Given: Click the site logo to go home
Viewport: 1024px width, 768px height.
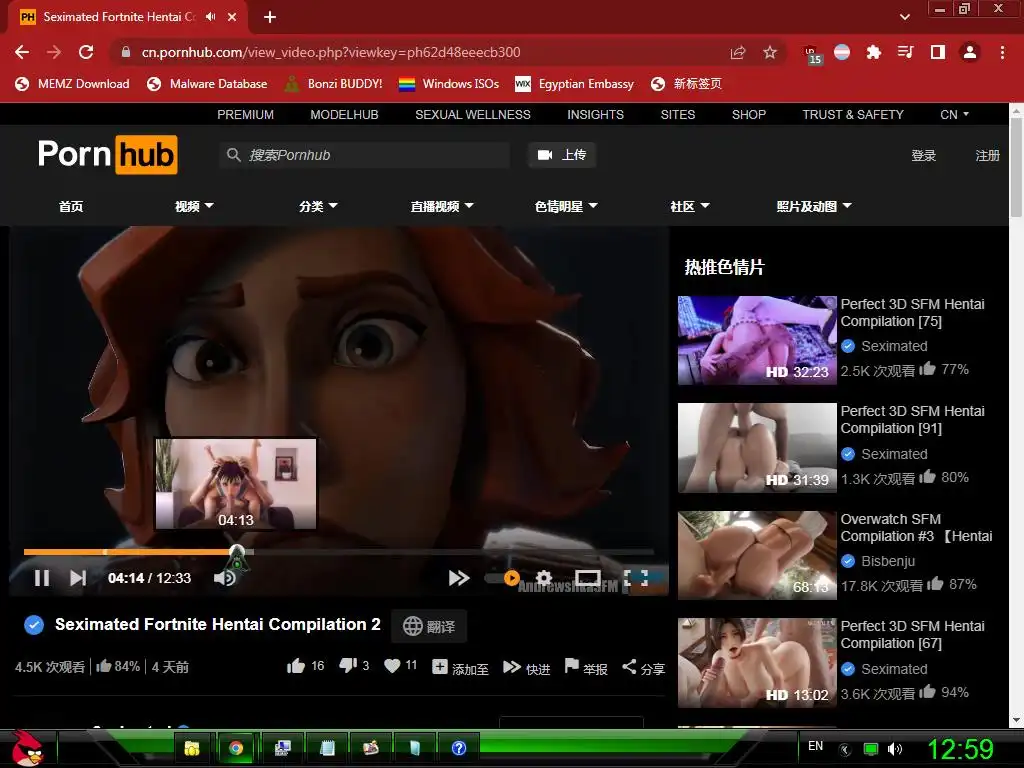Looking at the screenshot, I should click(108, 155).
